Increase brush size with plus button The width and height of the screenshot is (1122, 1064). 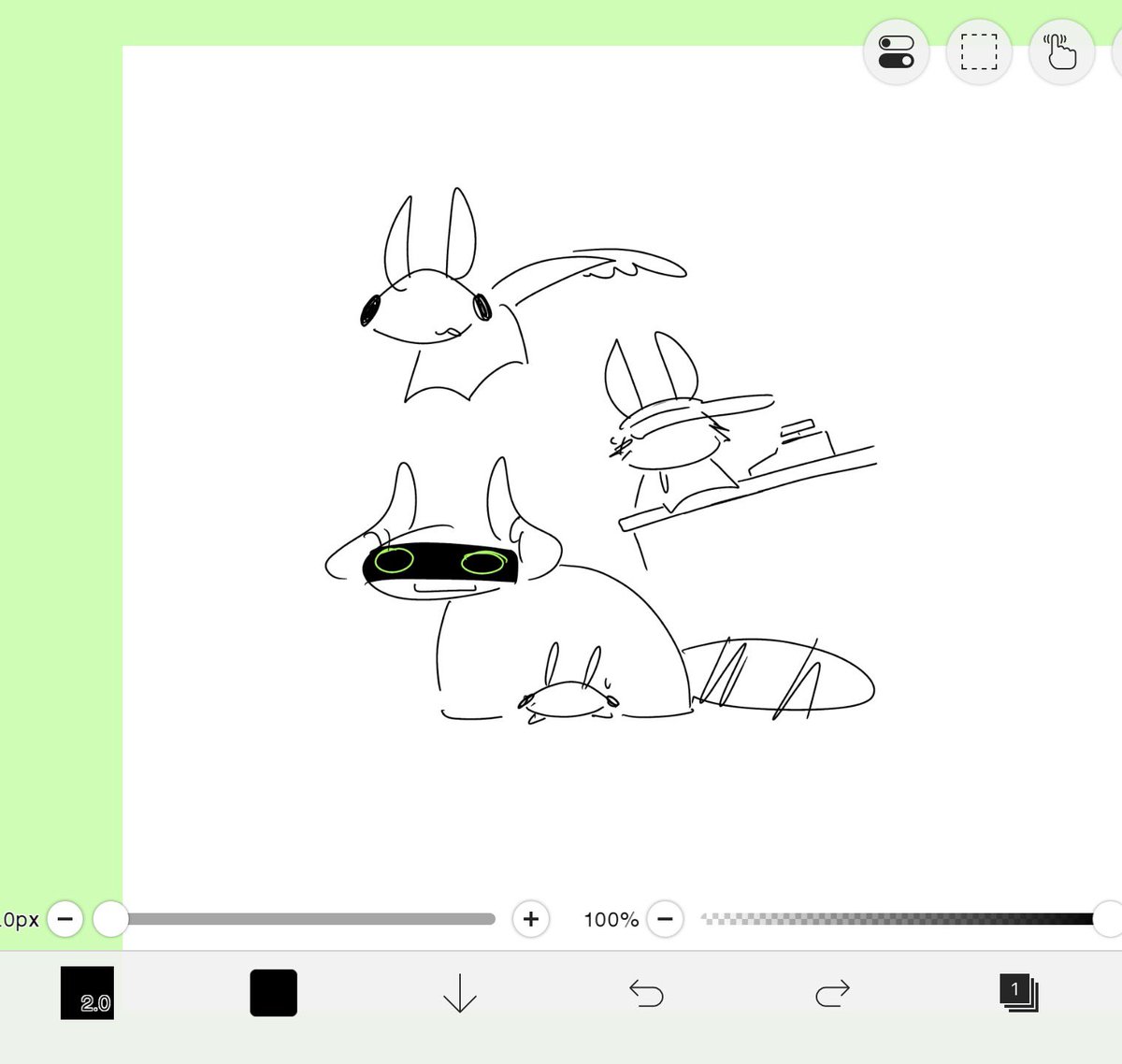click(531, 919)
